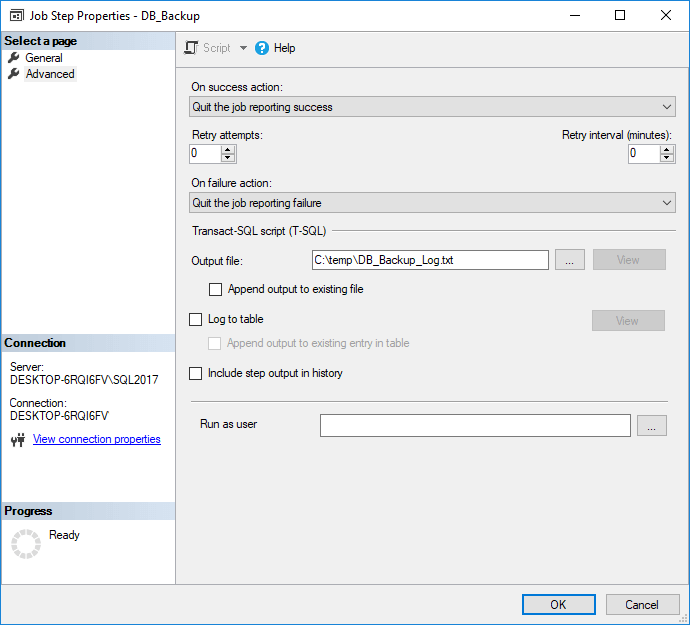Click the OK button
690x625 pixels.
click(558, 605)
